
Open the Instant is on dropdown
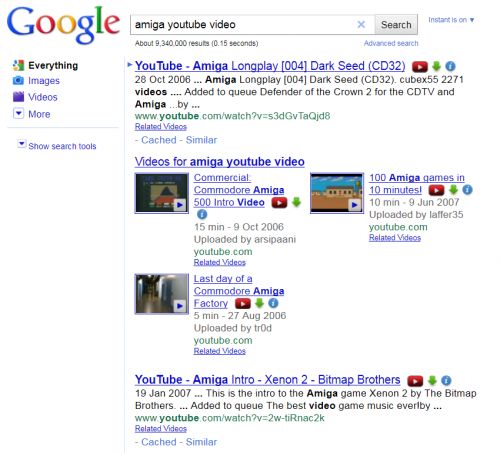(x=451, y=20)
